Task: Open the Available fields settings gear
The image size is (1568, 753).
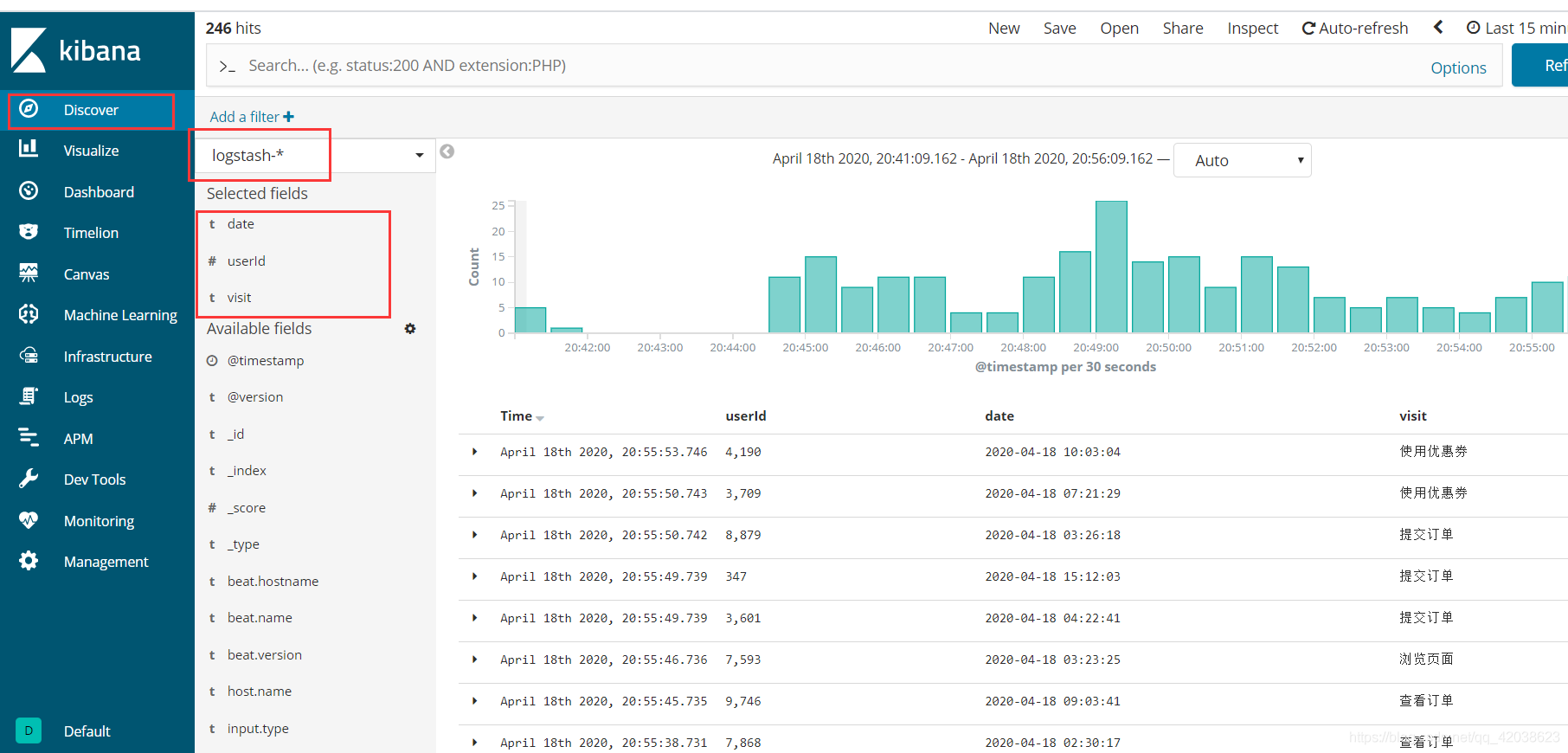Action: pyautogui.click(x=410, y=329)
